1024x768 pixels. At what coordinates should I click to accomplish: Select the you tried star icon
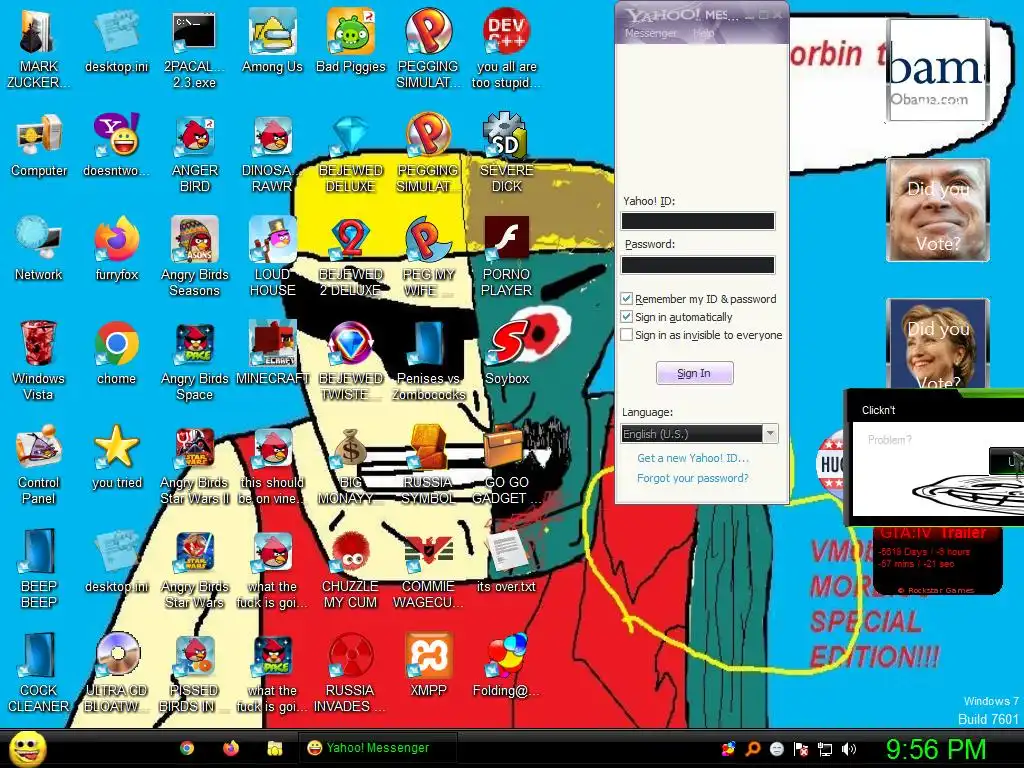pyautogui.click(x=116, y=456)
